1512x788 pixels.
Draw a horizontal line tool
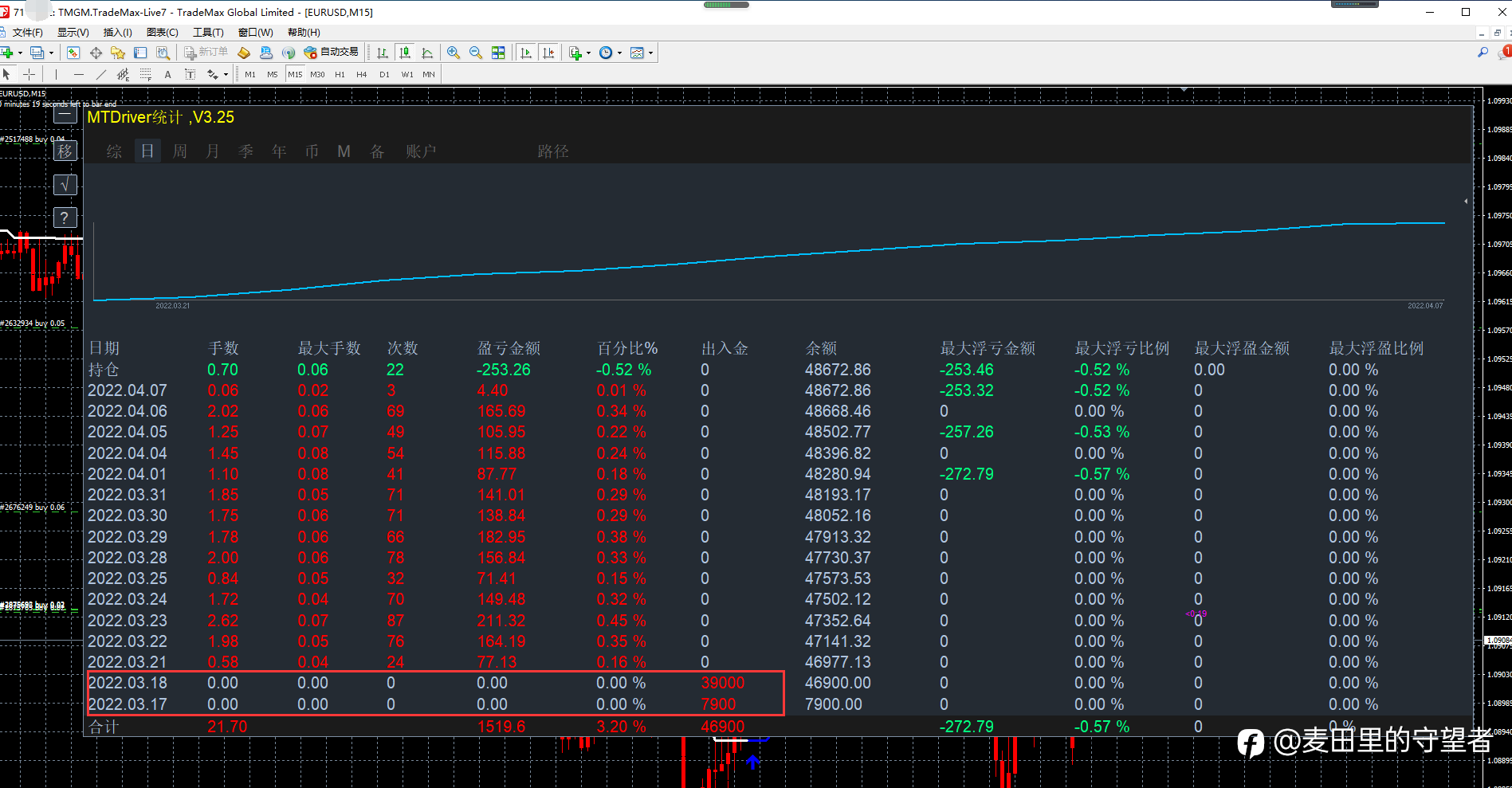78,74
